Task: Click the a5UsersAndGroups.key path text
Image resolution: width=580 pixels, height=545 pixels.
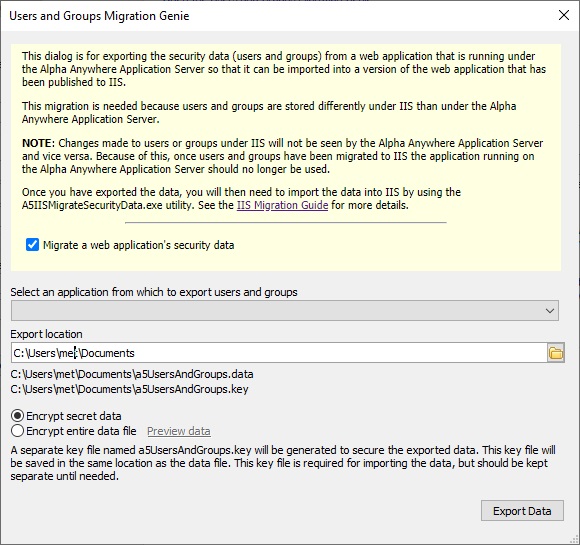Action: (129, 390)
